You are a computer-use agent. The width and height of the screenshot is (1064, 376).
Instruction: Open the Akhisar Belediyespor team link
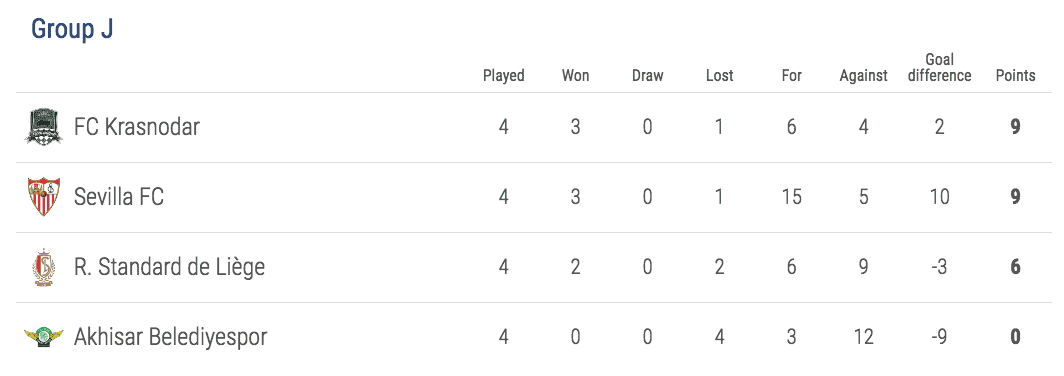coord(170,337)
